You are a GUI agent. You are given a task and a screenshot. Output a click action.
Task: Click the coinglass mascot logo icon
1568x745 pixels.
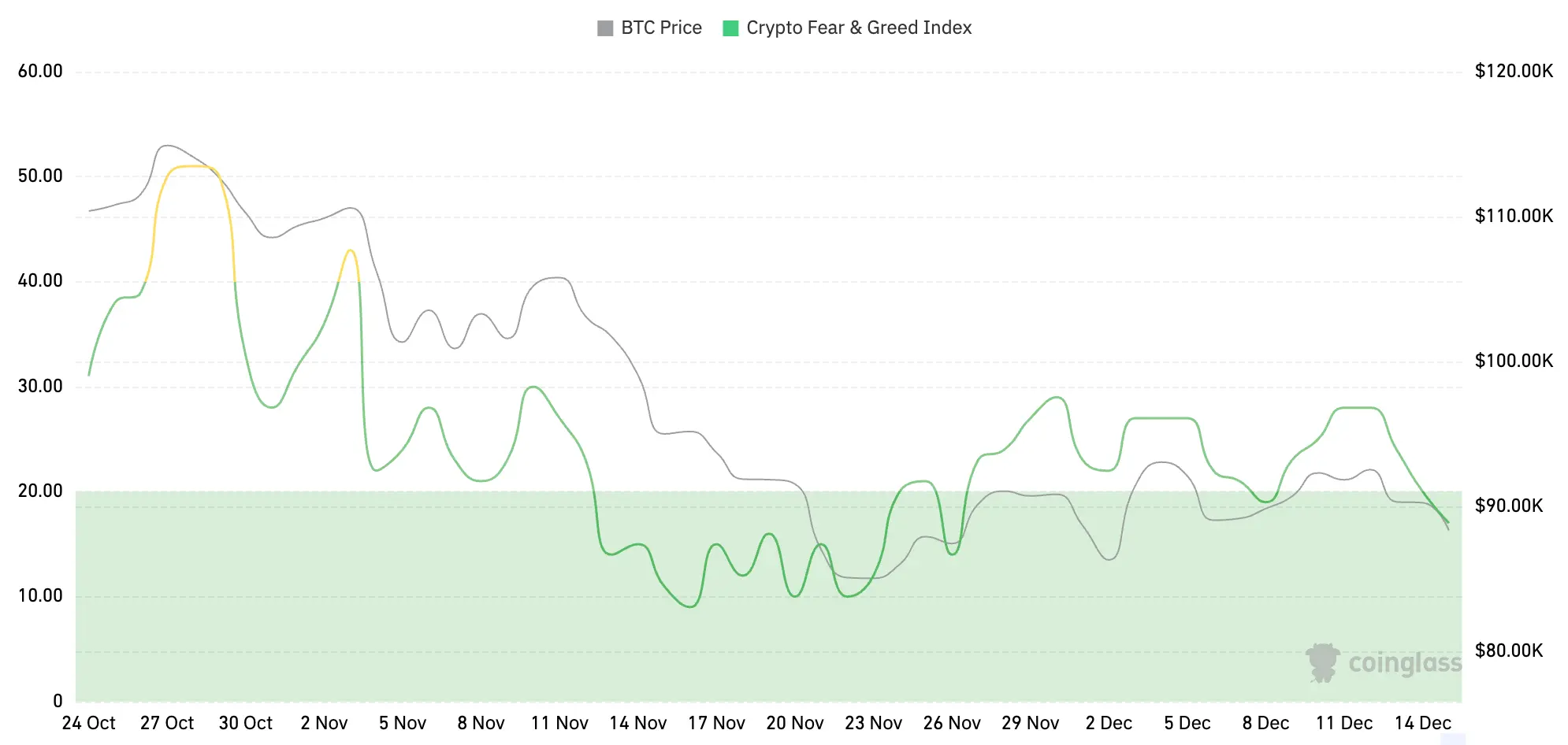point(1322,662)
